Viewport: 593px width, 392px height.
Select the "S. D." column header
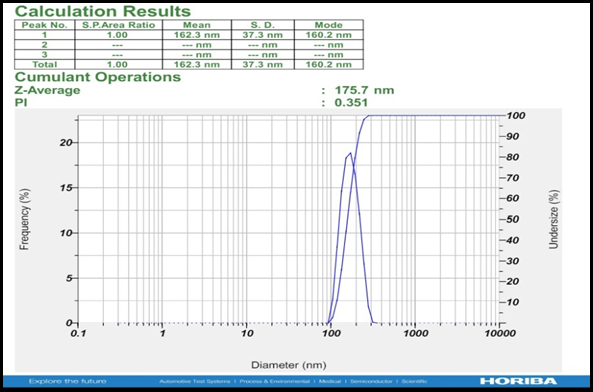[262, 25]
